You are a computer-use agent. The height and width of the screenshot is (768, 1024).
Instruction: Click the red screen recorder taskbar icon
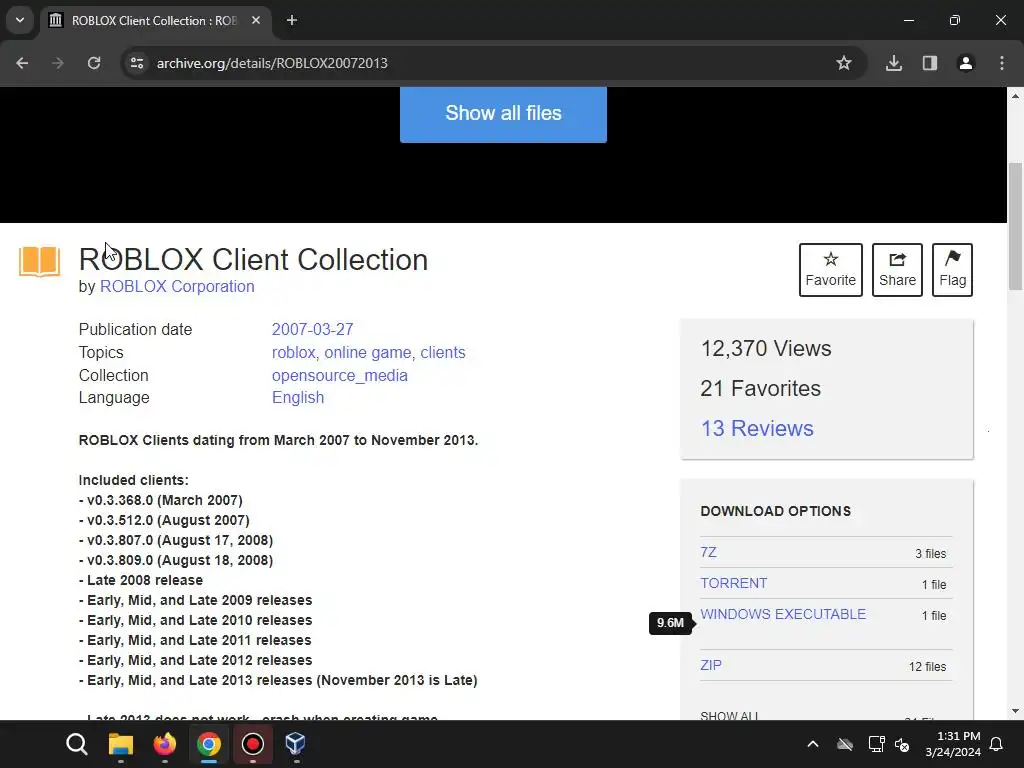point(253,744)
